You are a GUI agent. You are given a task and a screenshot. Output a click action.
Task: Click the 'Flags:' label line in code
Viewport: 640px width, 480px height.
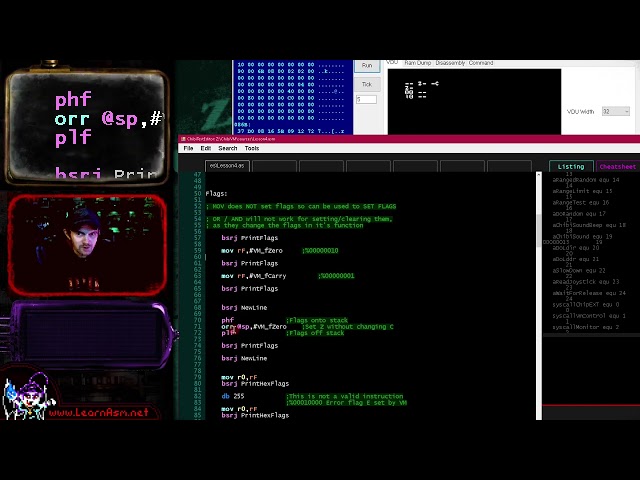(216, 193)
